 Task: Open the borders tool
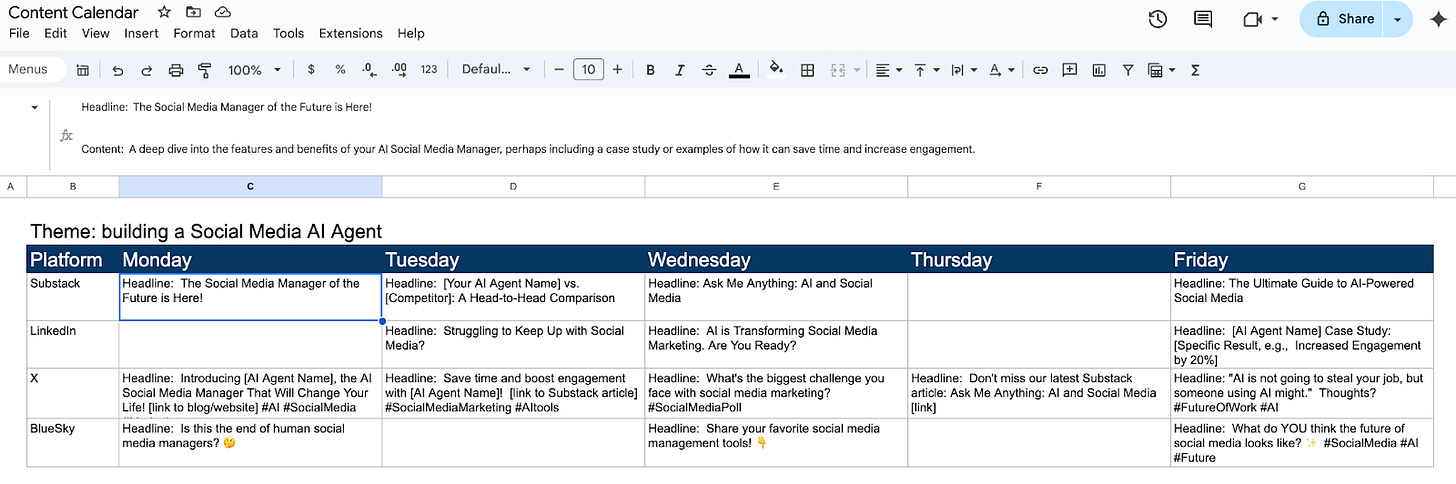[808, 70]
